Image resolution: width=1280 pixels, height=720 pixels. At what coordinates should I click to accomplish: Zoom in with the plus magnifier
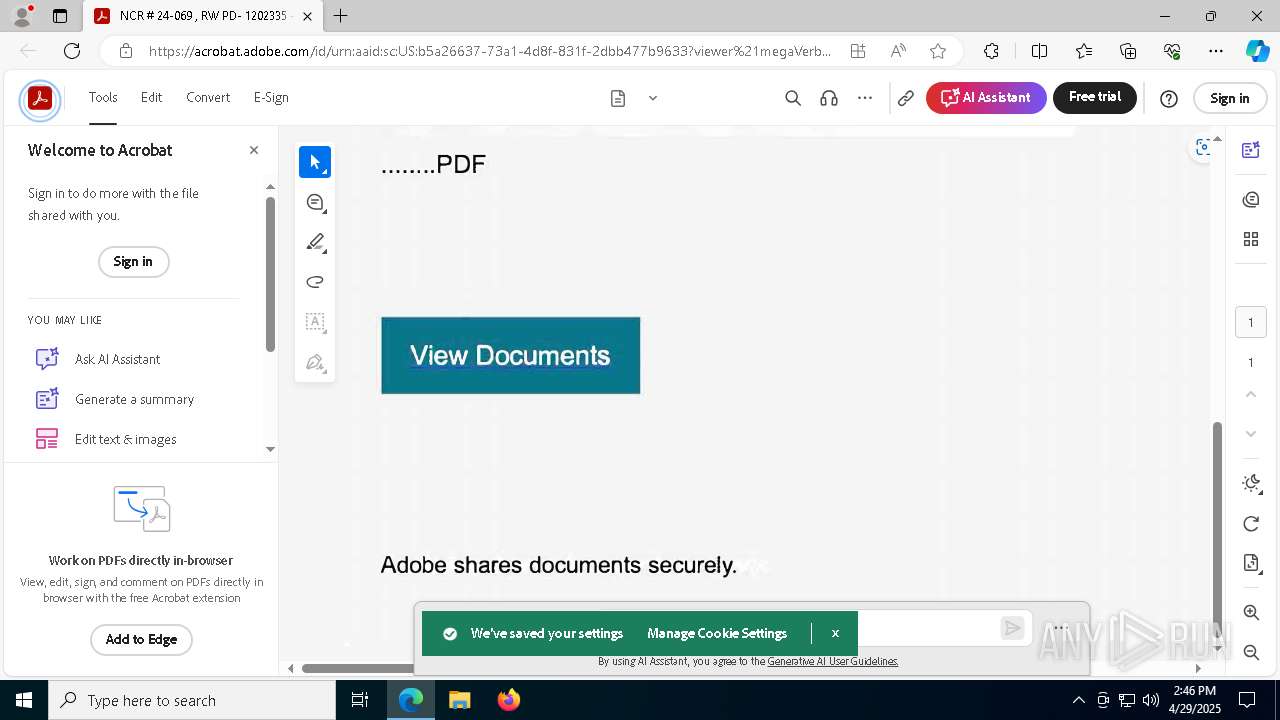(x=1250, y=612)
